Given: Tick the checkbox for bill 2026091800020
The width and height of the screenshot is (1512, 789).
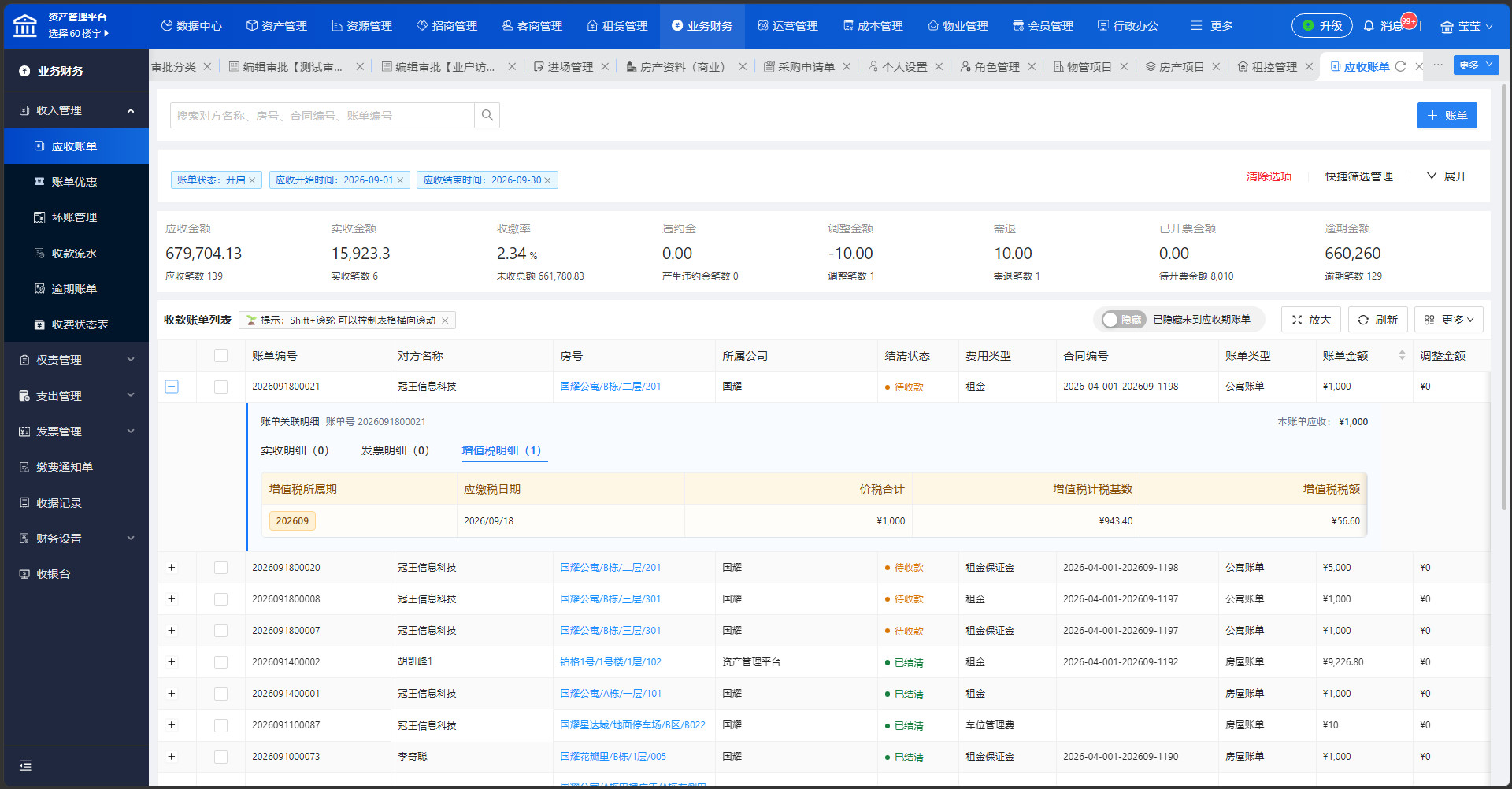Looking at the screenshot, I should [x=220, y=568].
